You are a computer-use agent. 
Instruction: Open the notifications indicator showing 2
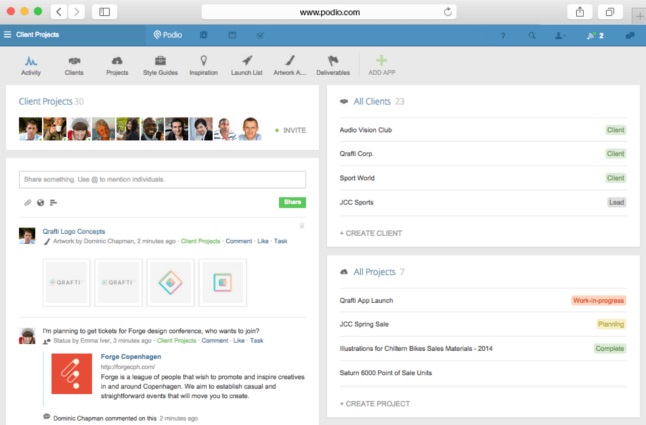click(595, 35)
